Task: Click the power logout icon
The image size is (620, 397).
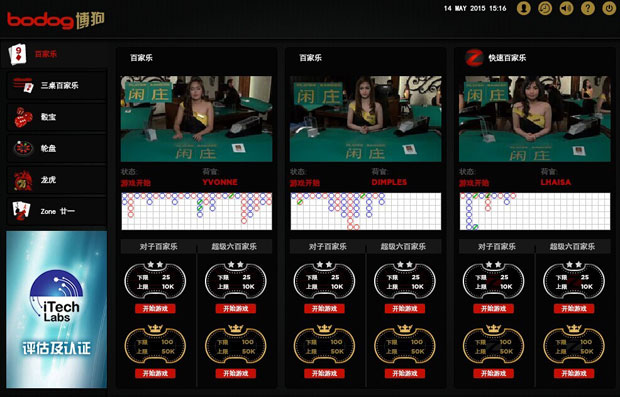Action: pyautogui.click(x=609, y=8)
